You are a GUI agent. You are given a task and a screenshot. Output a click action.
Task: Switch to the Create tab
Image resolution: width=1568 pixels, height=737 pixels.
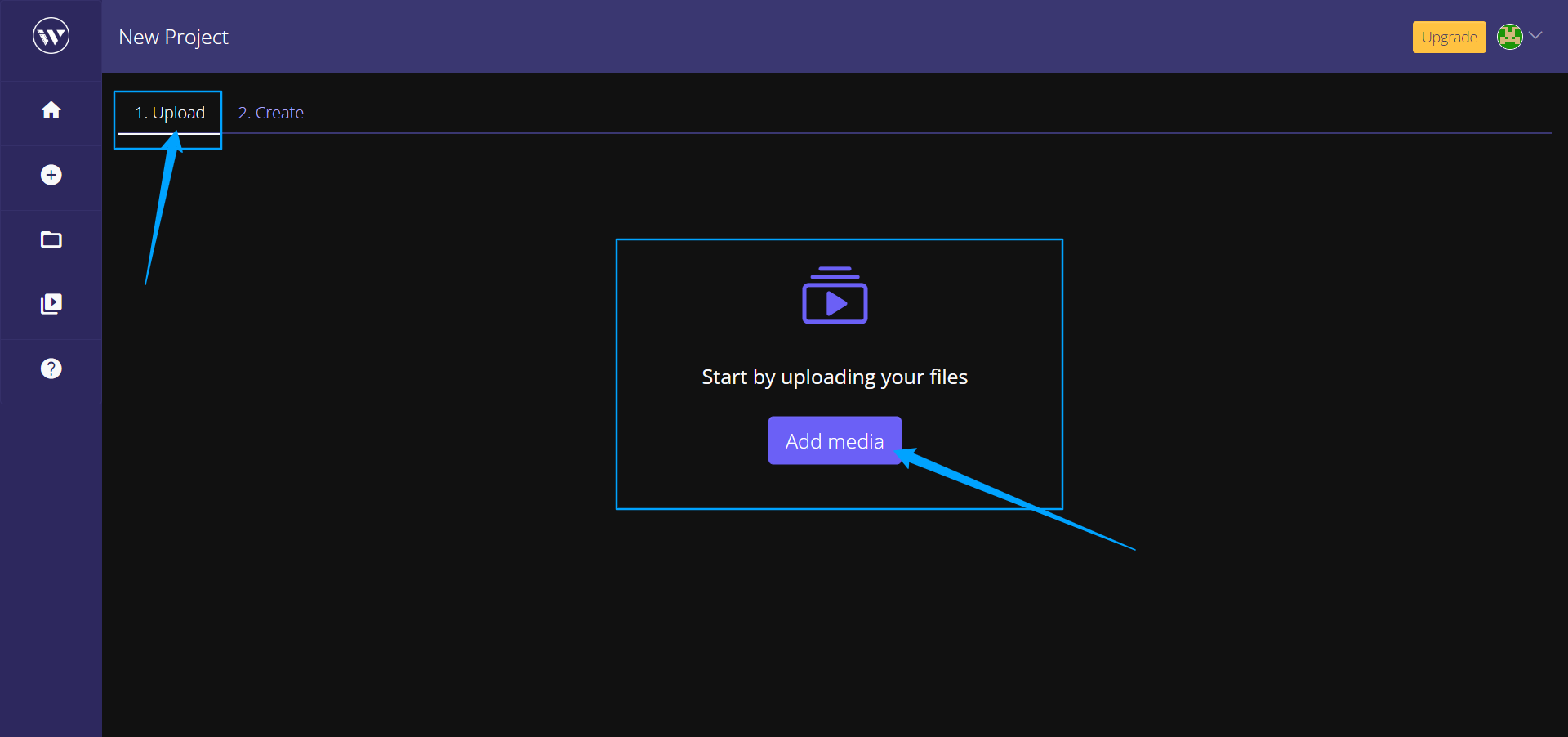270,112
